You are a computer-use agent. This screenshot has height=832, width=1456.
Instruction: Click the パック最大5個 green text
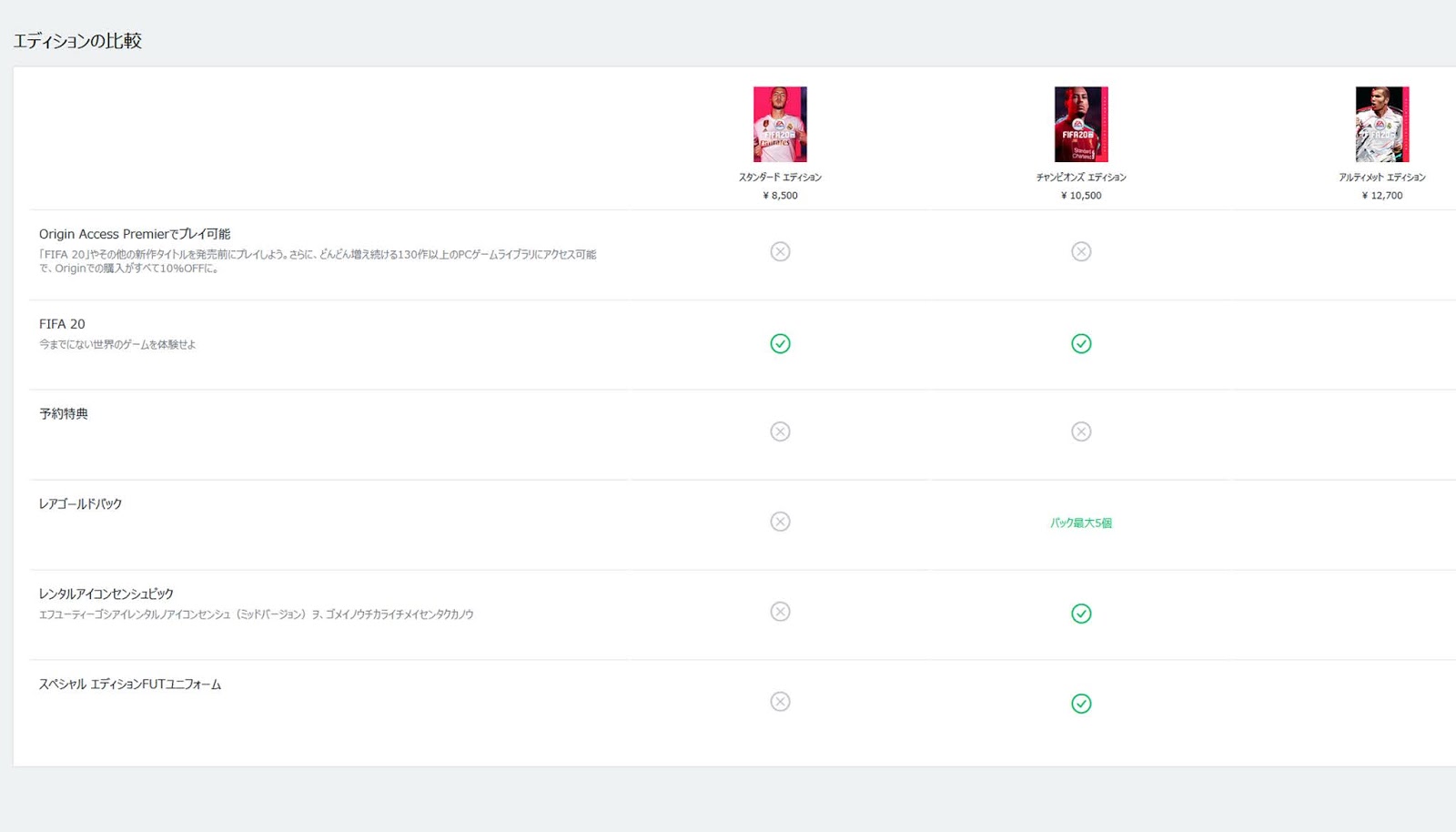1081,523
